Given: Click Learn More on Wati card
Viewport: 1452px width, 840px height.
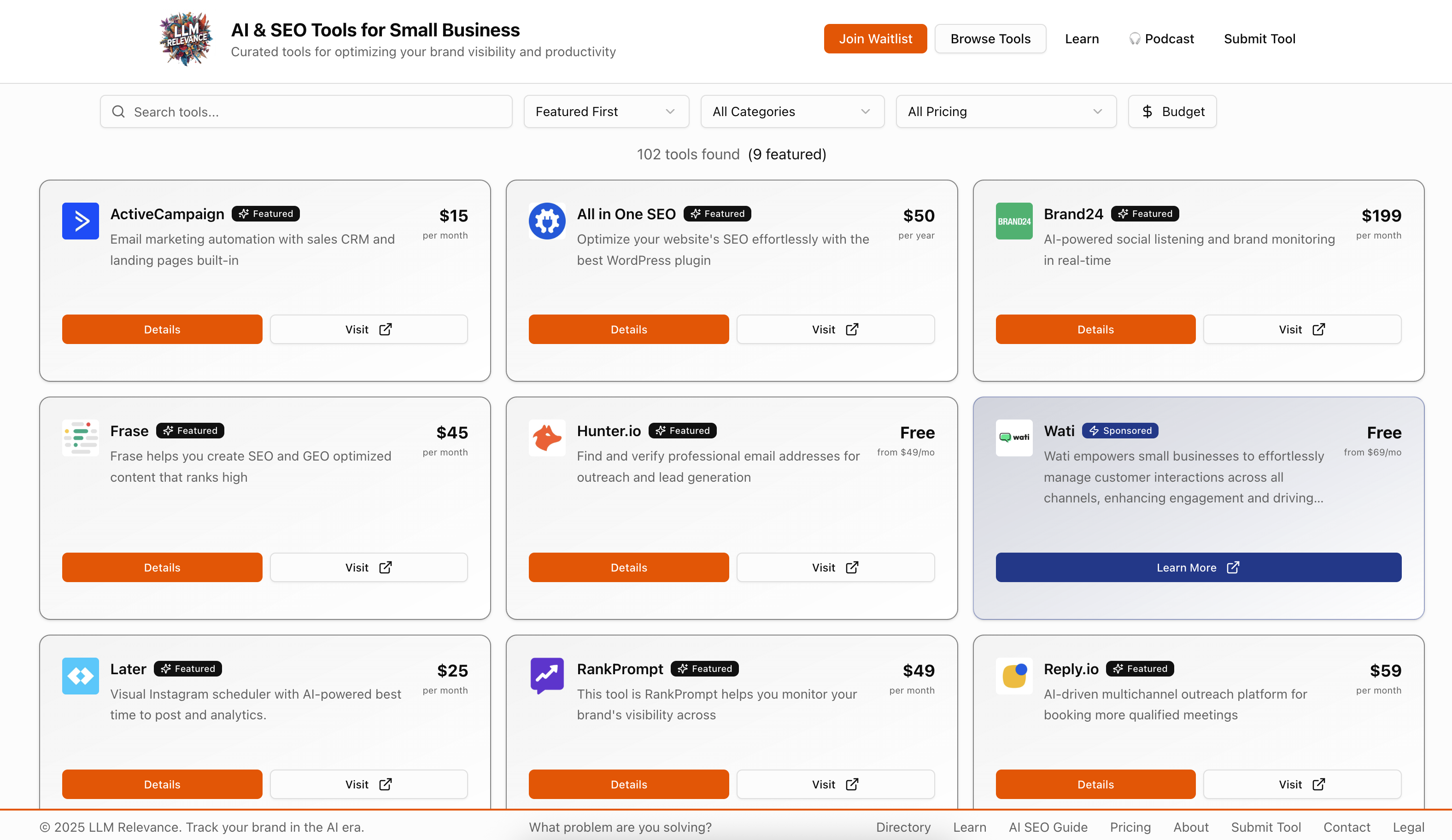Looking at the screenshot, I should click(x=1197, y=567).
